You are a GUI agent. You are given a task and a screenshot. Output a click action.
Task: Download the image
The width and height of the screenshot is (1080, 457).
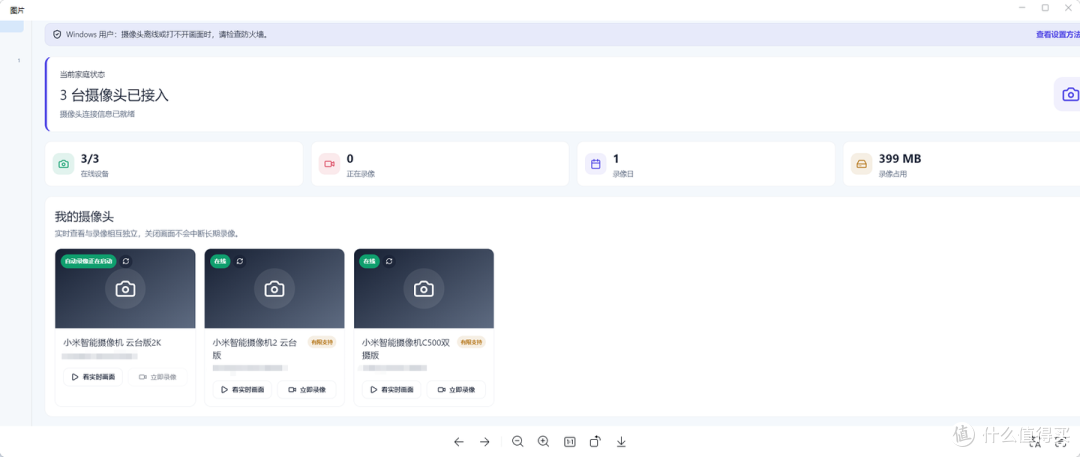pyautogui.click(x=621, y=442)
